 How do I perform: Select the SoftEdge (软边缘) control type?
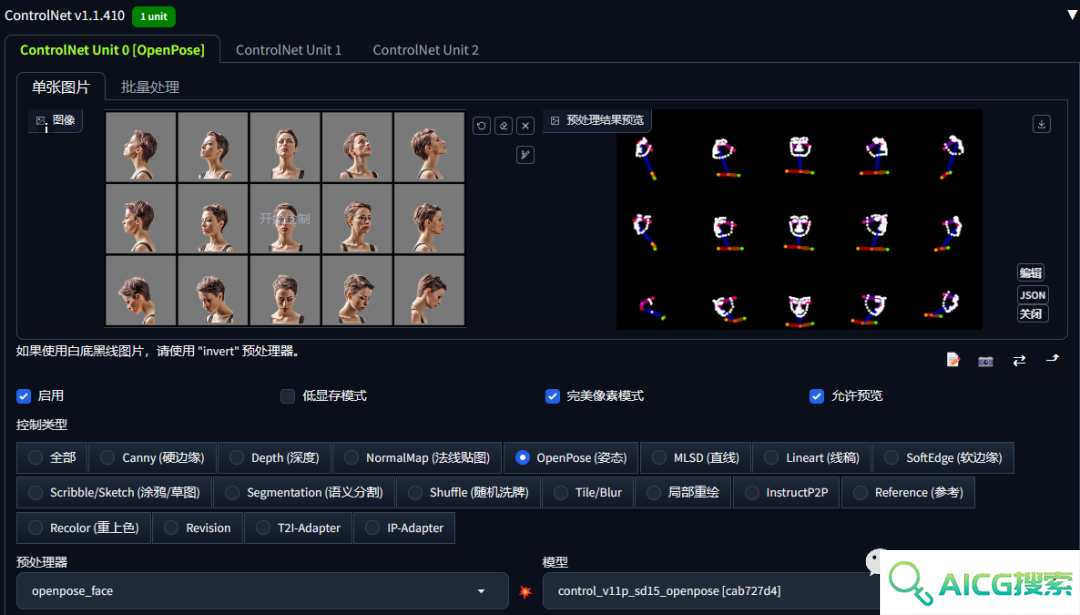[x=943, y=457]
